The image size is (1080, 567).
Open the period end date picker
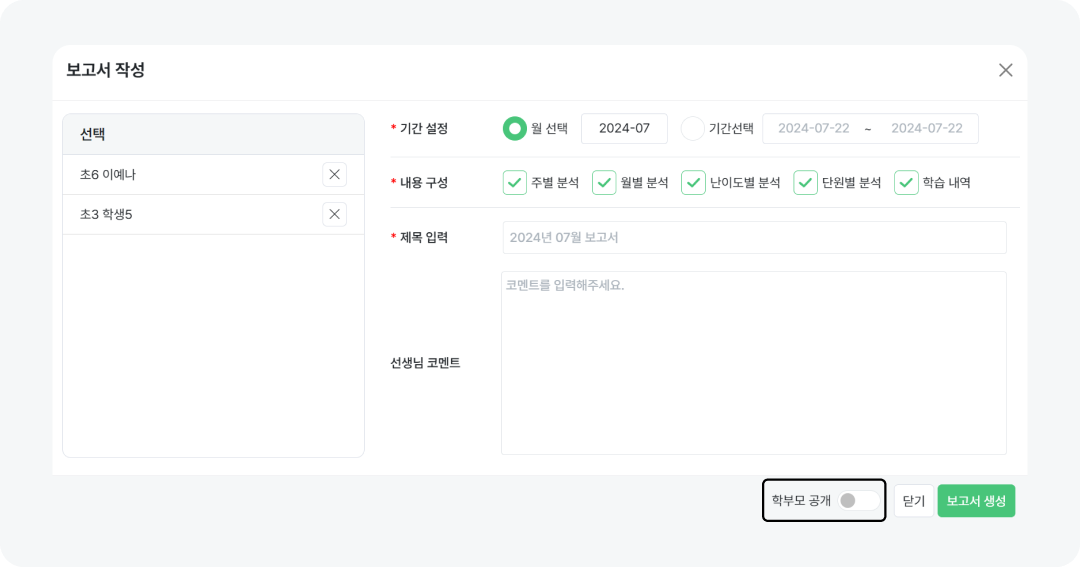point(926,128)
